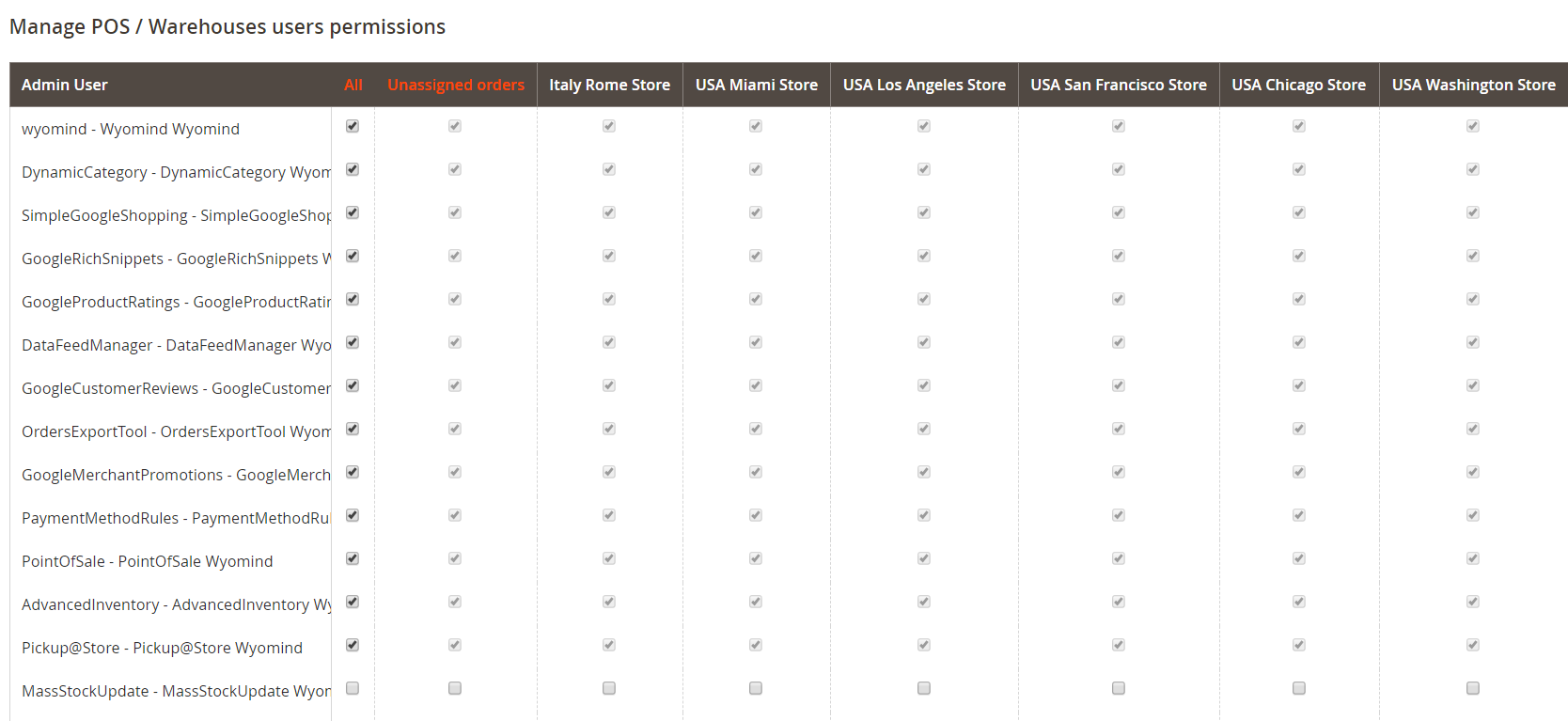This screenshot has width=1568, height=721.
Task: Select USA San Francisco Store for MassStockUpdate
Action: click(x=1119, y=688)
